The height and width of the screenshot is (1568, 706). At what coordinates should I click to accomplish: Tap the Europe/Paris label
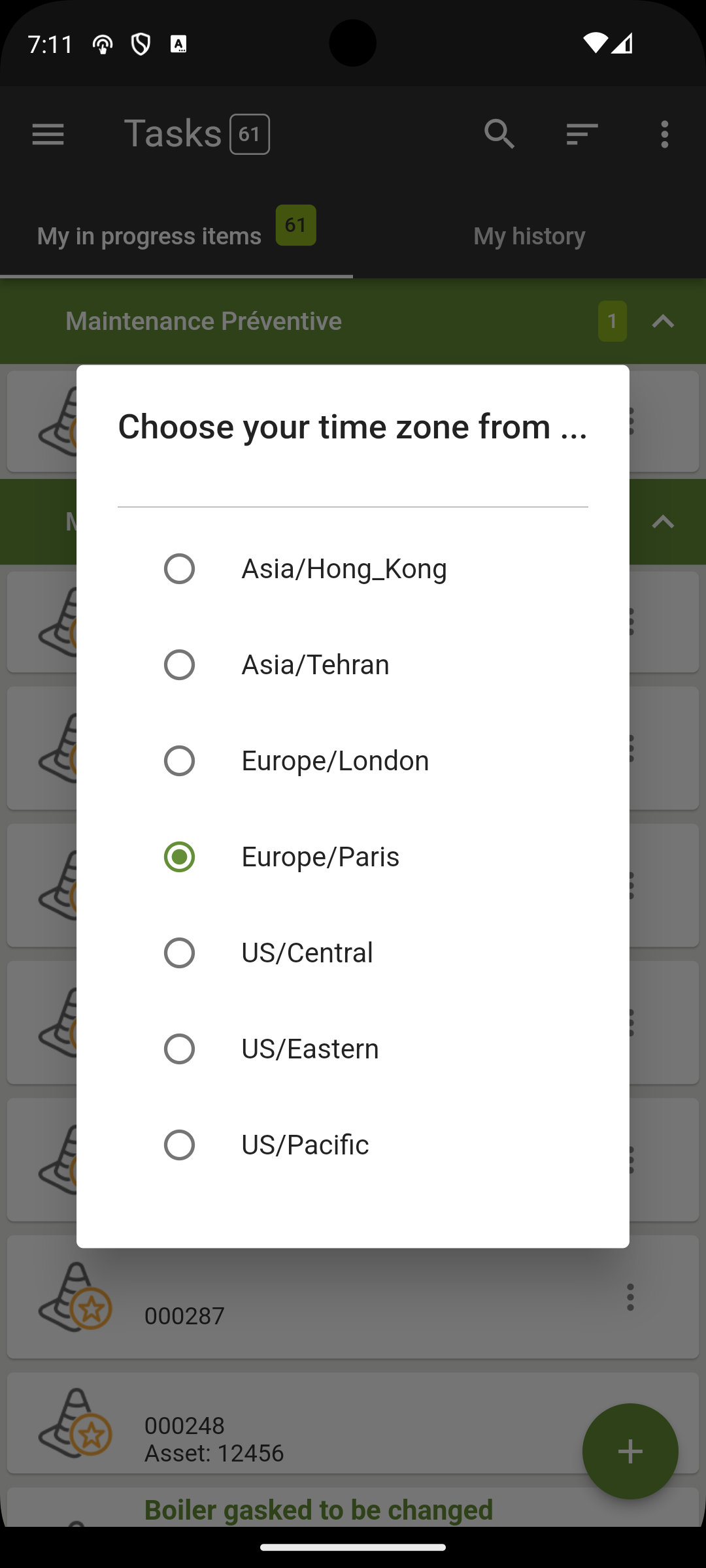click(x=320, y=857)
